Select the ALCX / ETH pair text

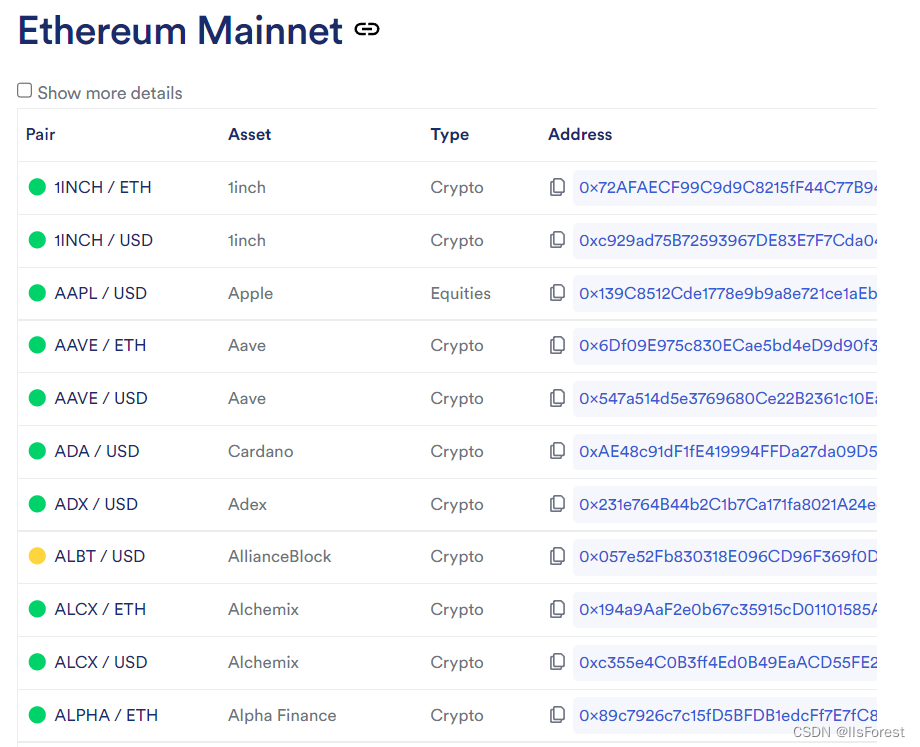pyautogui.click(x=100, y=609)
